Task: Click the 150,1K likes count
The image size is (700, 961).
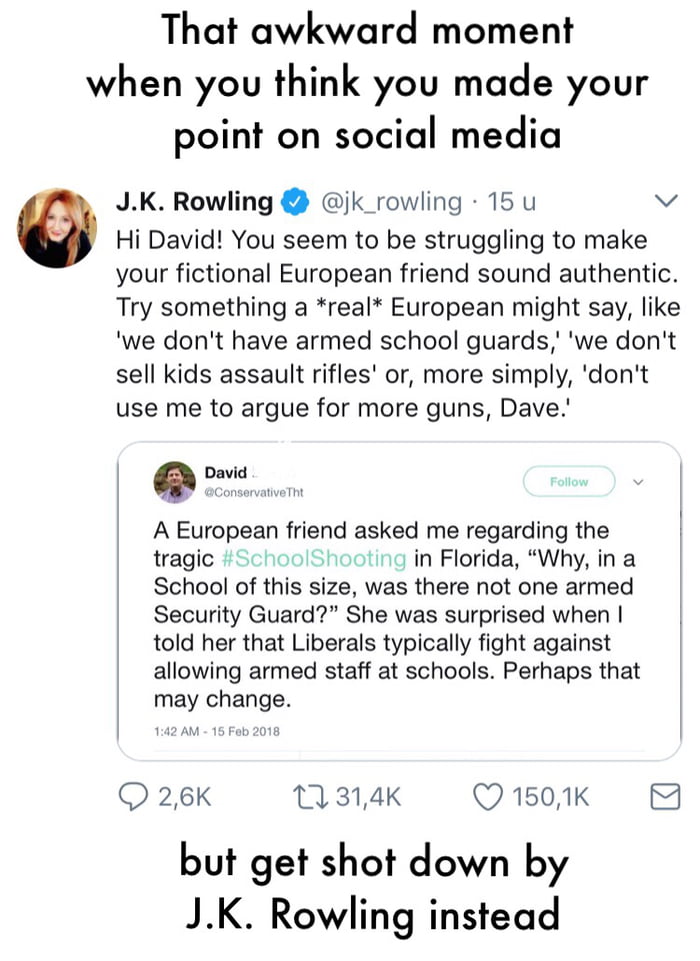Action: [x=551, y=796]
